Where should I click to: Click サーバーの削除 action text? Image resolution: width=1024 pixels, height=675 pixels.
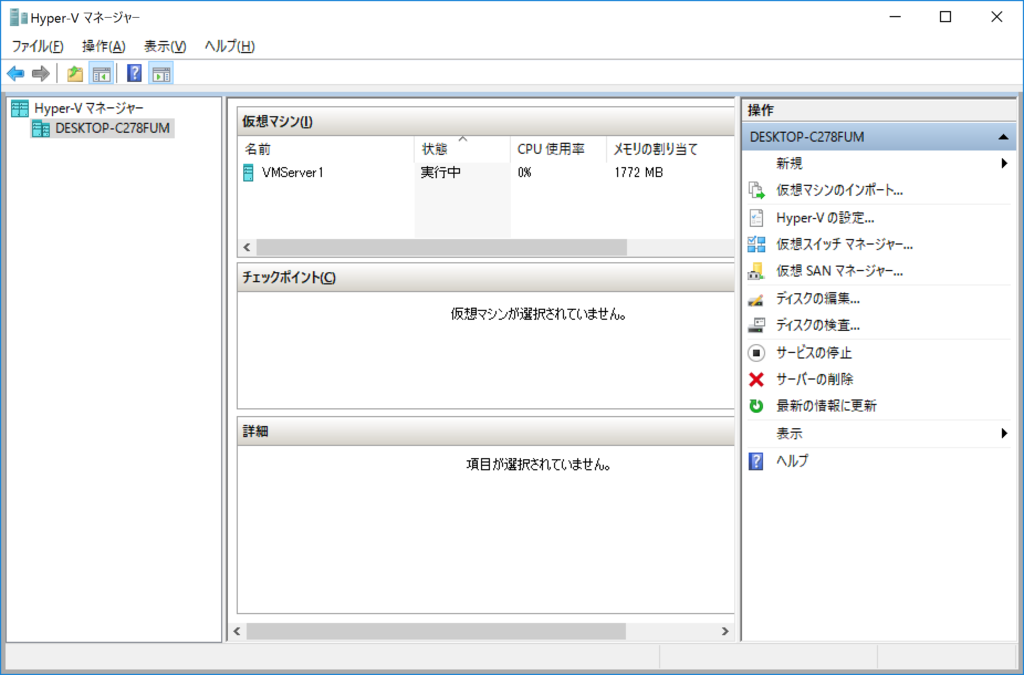(814, 379)
